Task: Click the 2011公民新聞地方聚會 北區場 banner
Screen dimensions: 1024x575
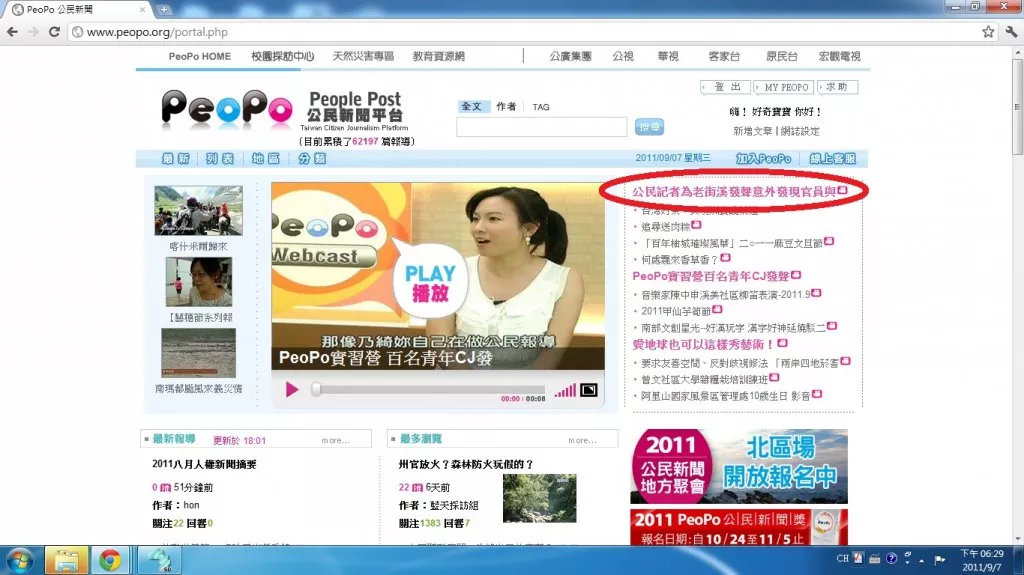Action: pos(739,466)
